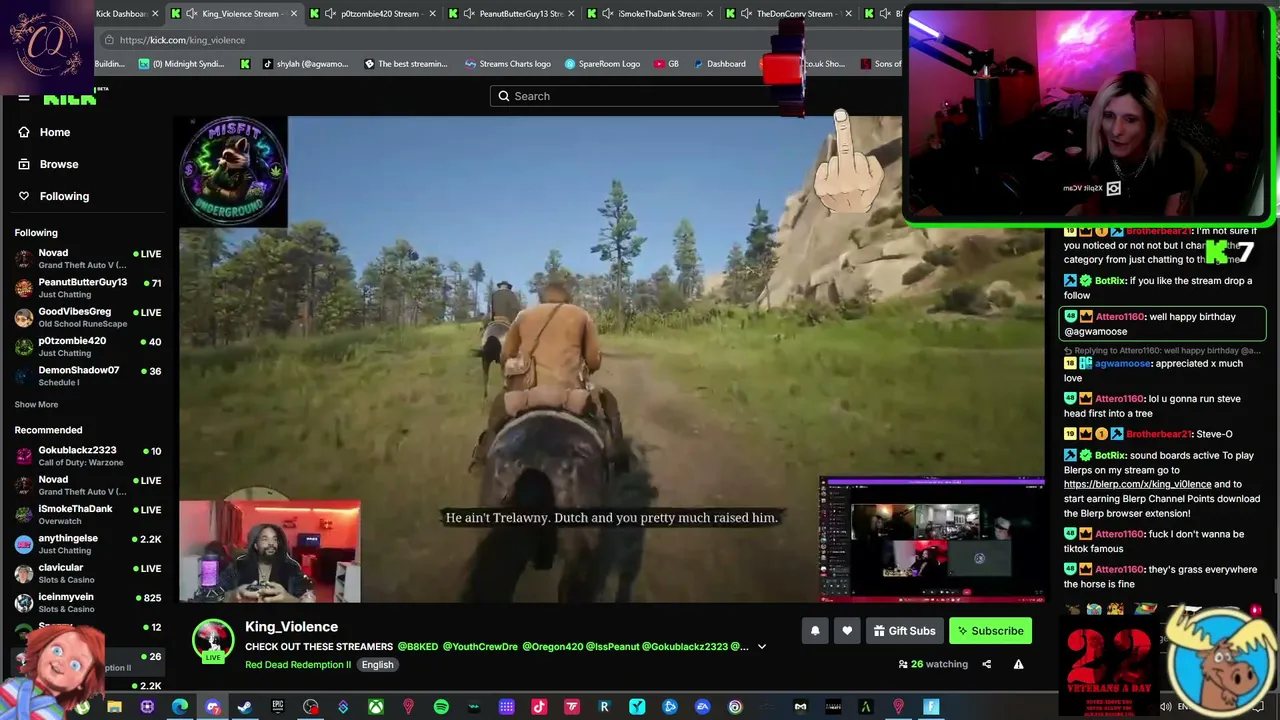
Task: Click the 26 watching viewer count
Action: (933, 664)
